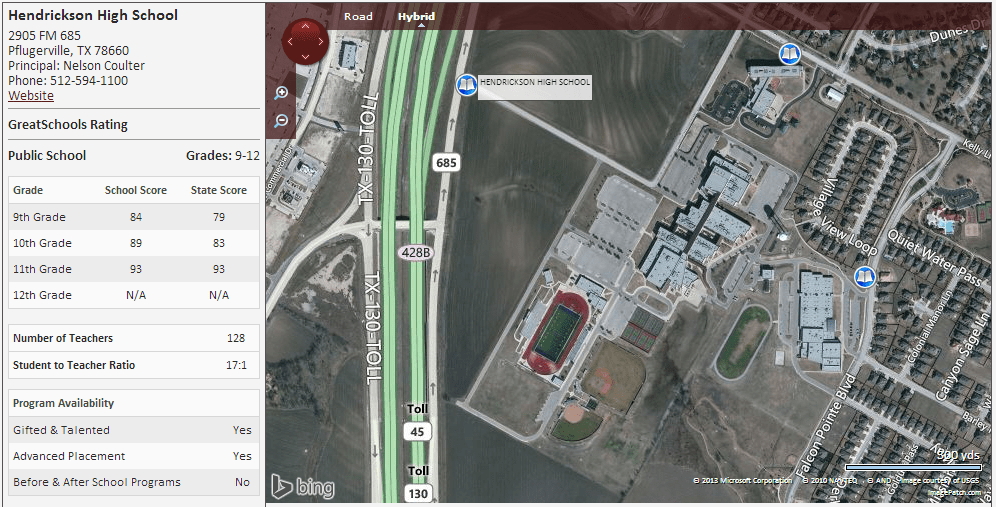The image size is (996, 507).
Task: Click the zoom in magnifier icon
Action: (x=281, y=93)
